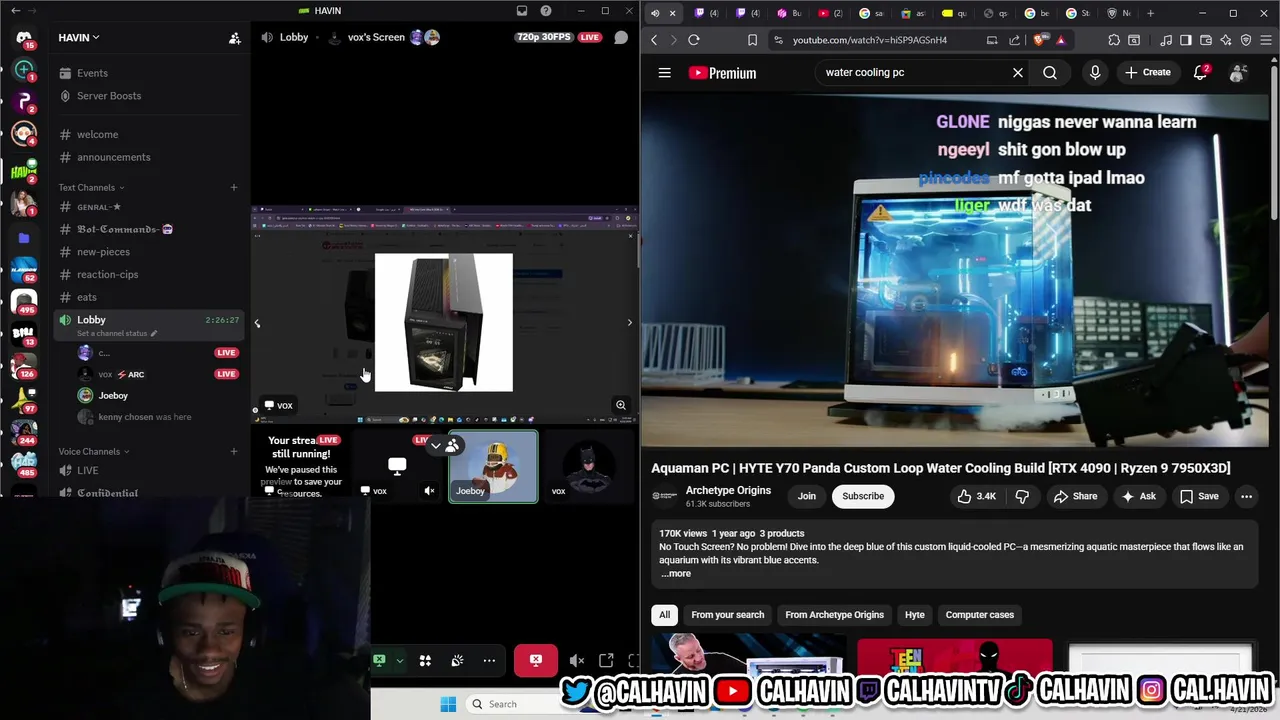
Task: Open HAVIN server dropdown menu
Action: pos(79,38)
